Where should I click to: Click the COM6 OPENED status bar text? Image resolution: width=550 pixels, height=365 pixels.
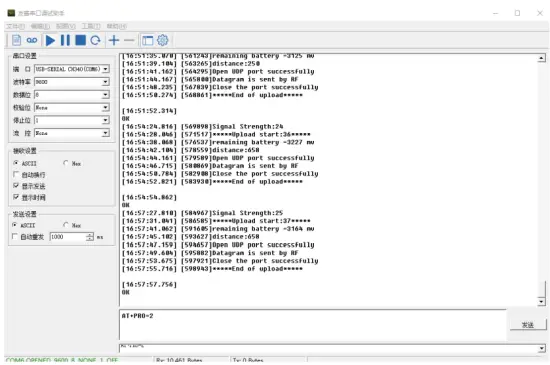pos(62,360)
